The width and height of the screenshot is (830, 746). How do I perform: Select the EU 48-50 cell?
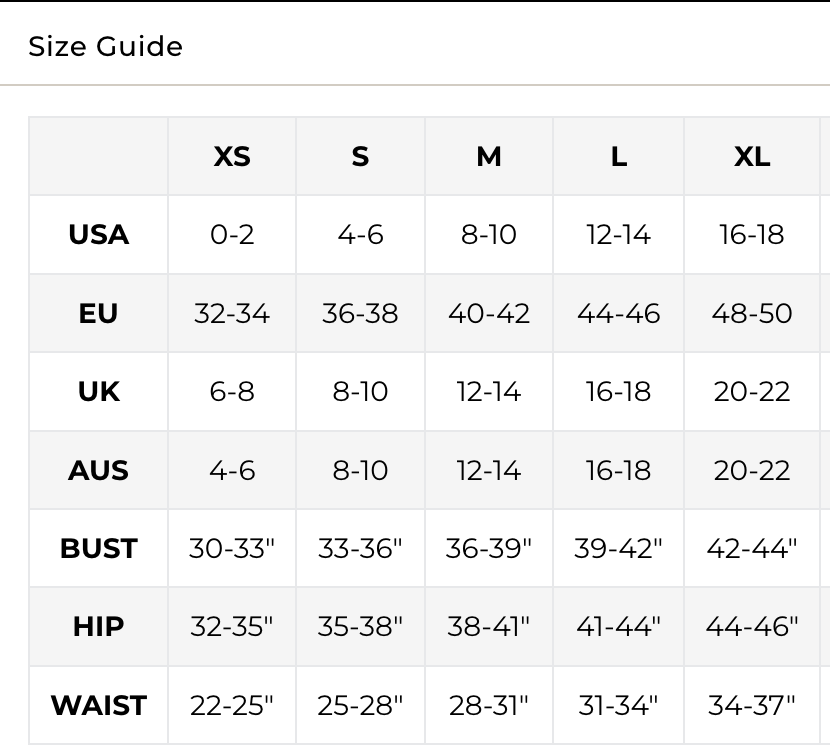(752, 314)
